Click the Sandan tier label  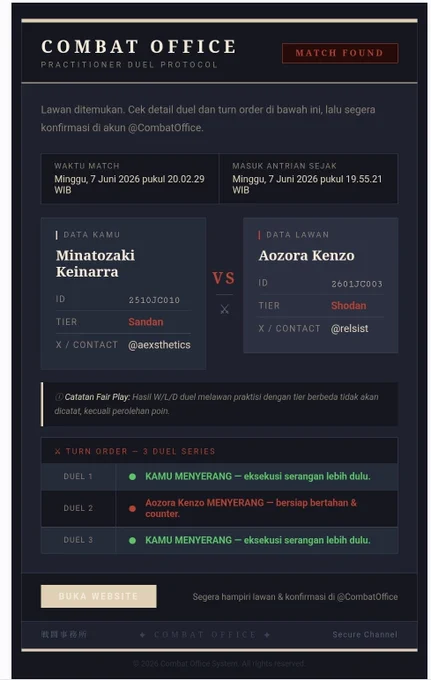(146, 322)
